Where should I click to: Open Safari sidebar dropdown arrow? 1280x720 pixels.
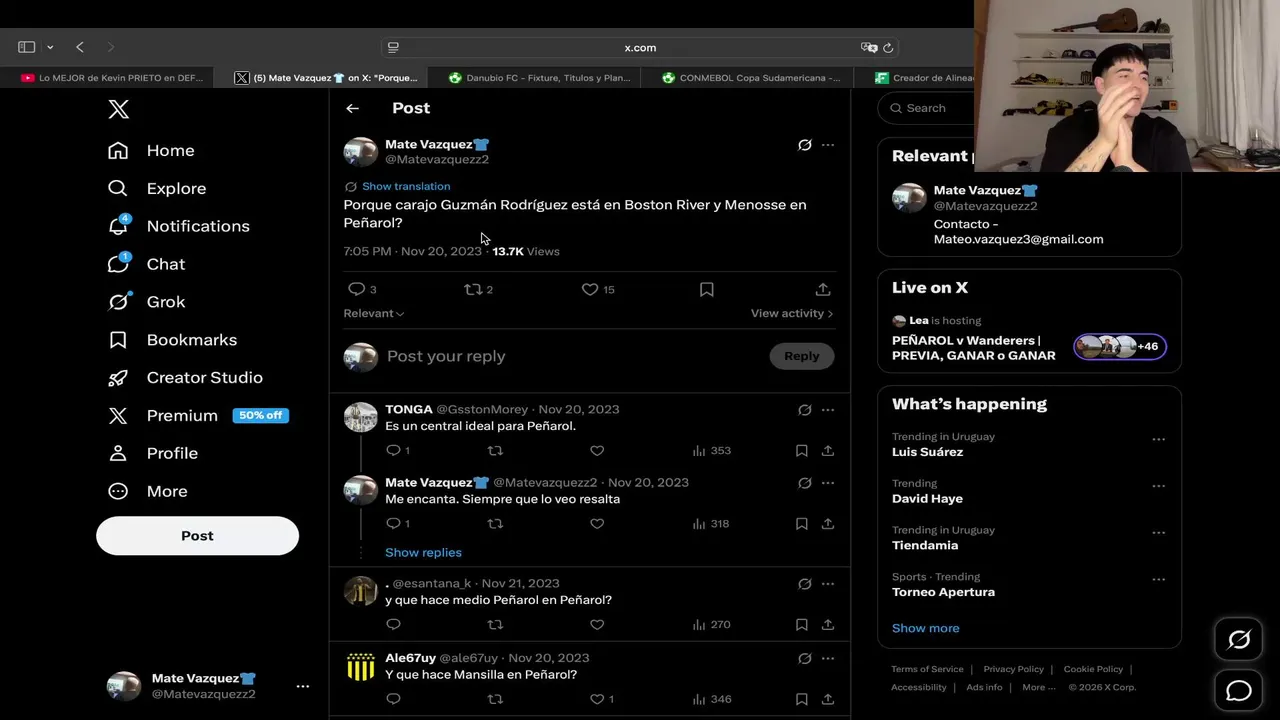[50, 47]
